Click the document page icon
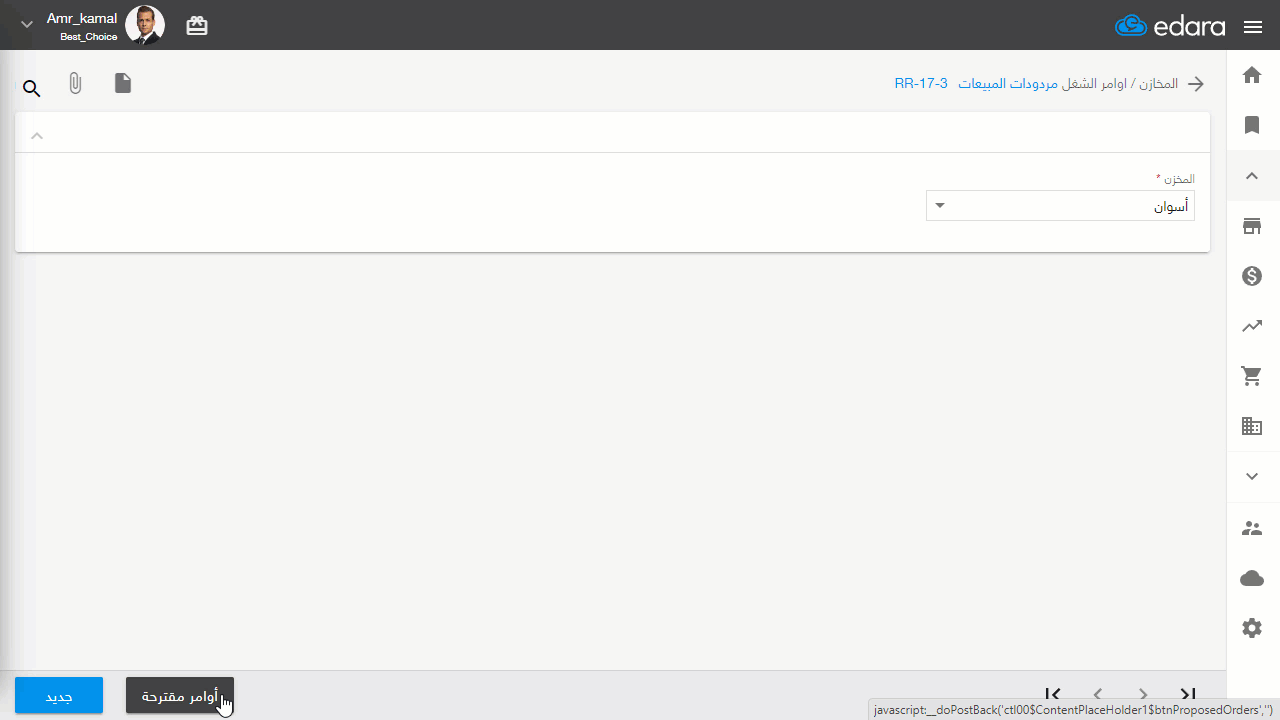1280x720 pixels. pos(122,83)
